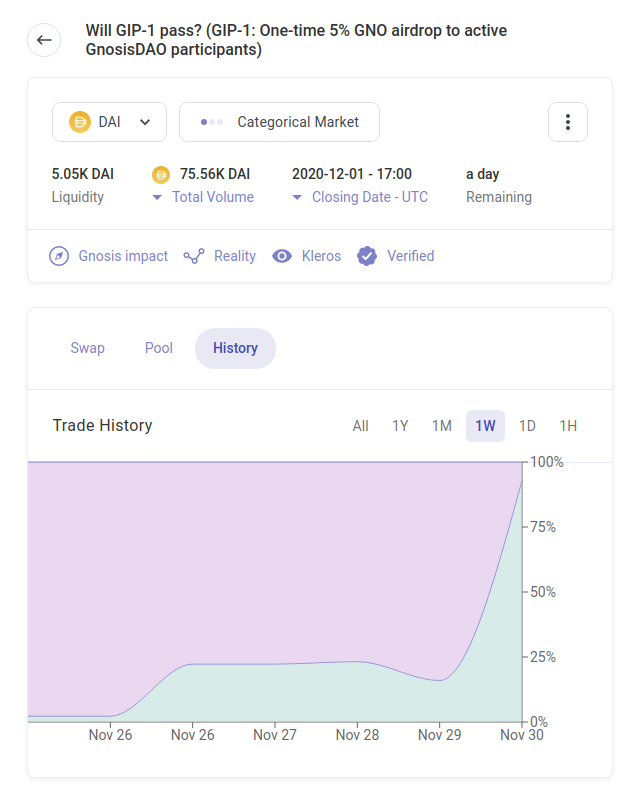Click the Categorical Market button

(279, 122)
